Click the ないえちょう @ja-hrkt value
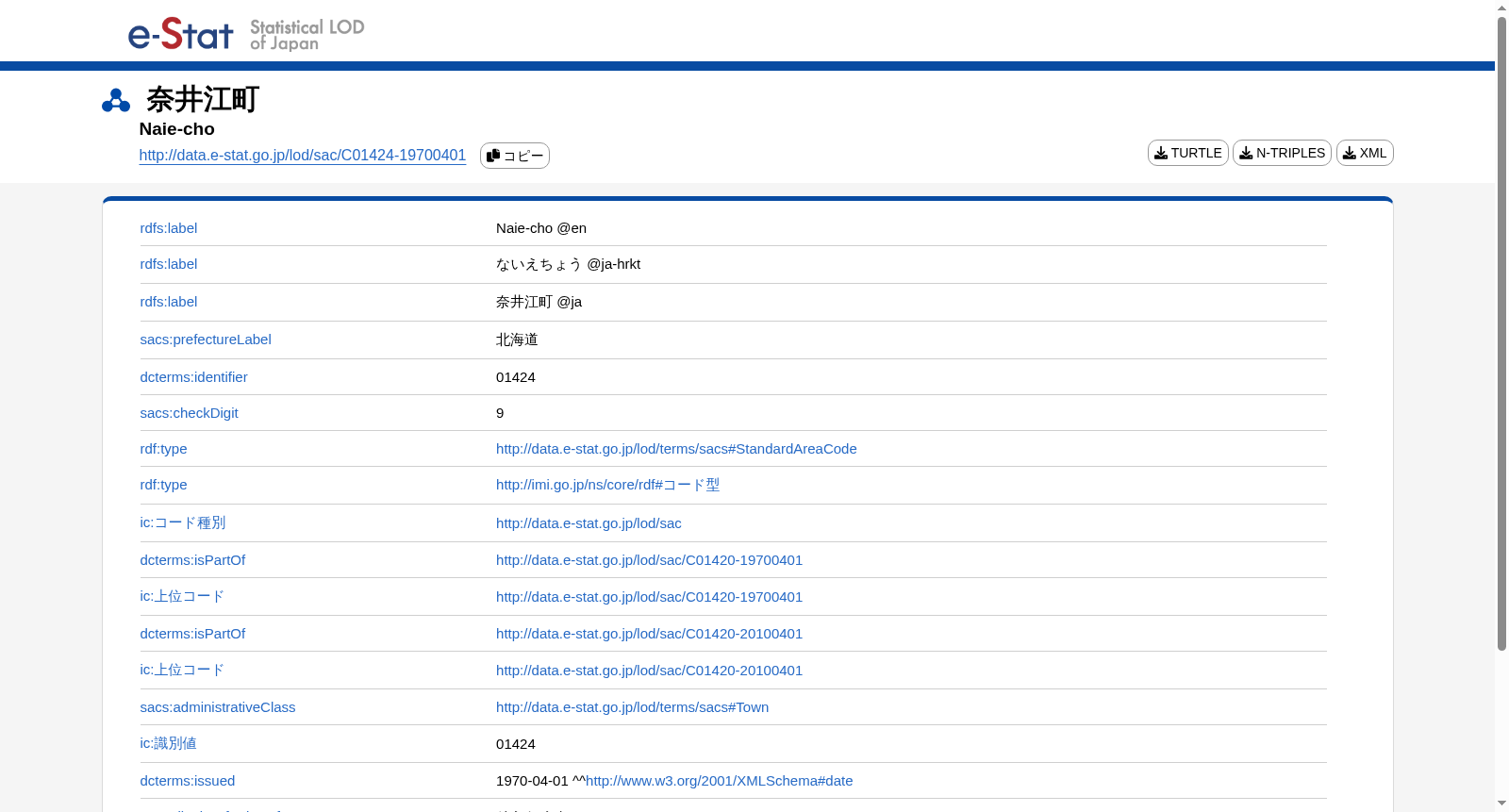Viewport: 1509px width, 812px height. pyautogui.click(x=568, y=264)
